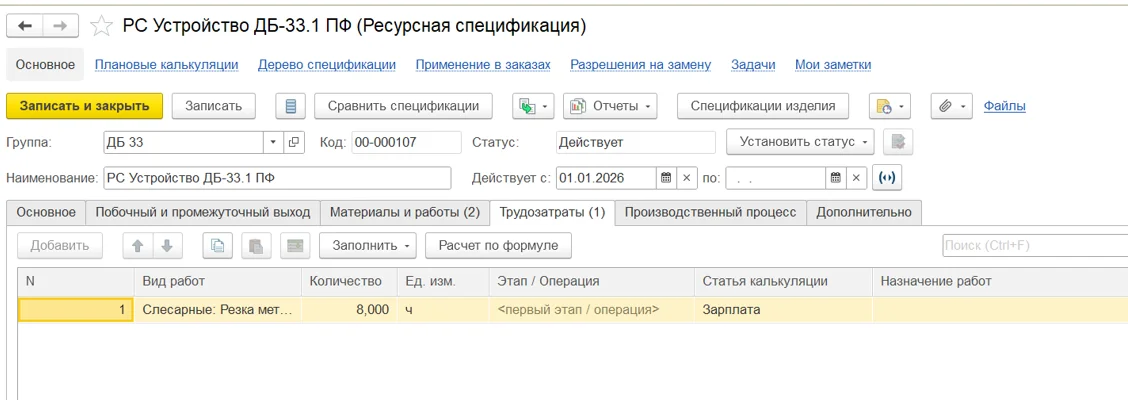The image size is (1128, 400).
Task: Click the по end date field
Action: click(776, 178)
